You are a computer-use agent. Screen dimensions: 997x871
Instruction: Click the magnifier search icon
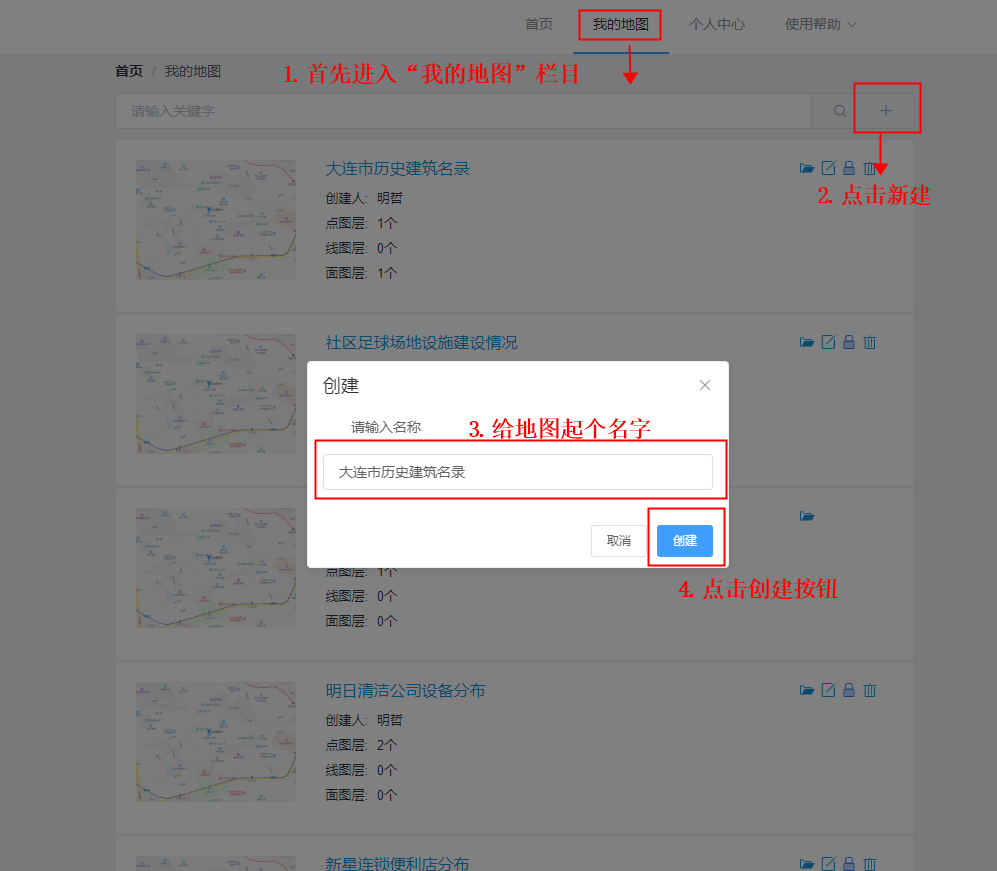pos(839,111)
